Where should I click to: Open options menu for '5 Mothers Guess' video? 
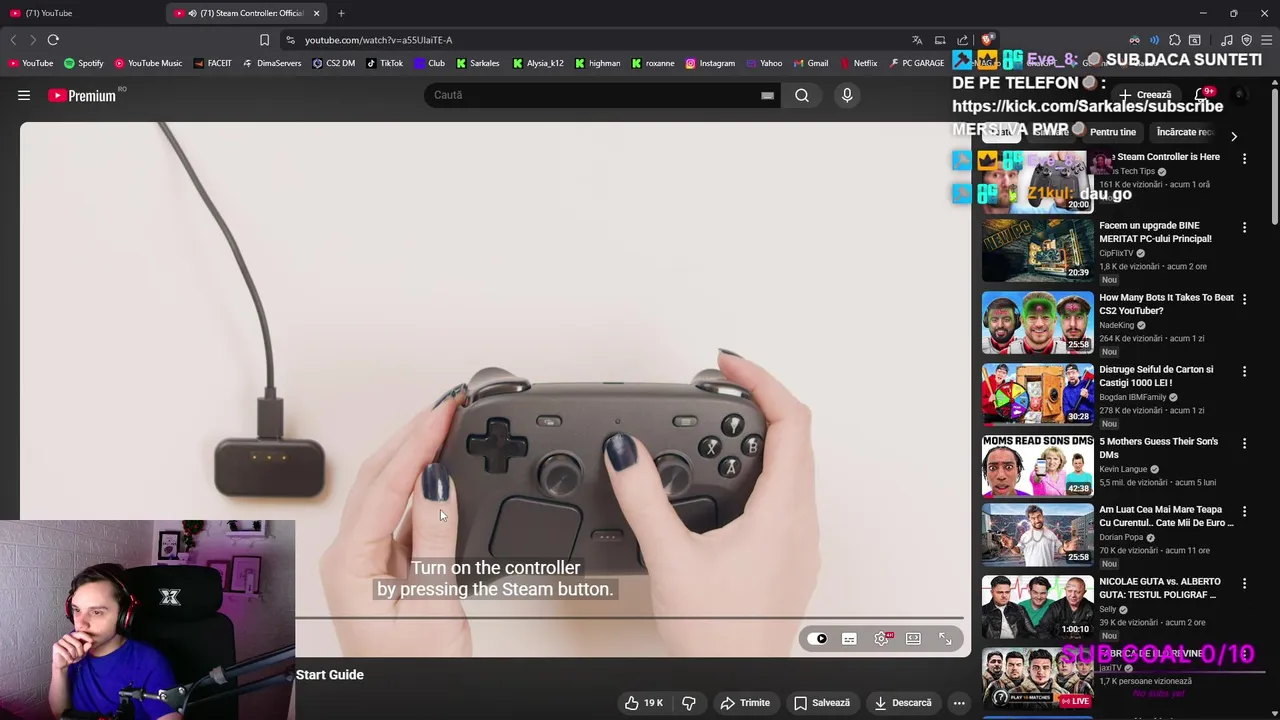pyautogui.click(x=1244, y=443)
